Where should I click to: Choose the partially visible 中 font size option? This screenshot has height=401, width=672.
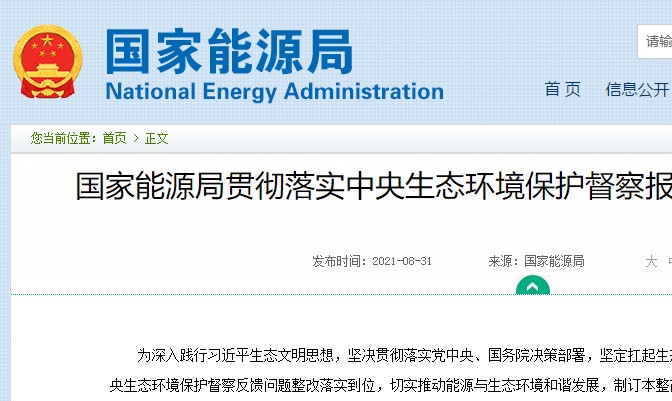(x=669, y=261)
